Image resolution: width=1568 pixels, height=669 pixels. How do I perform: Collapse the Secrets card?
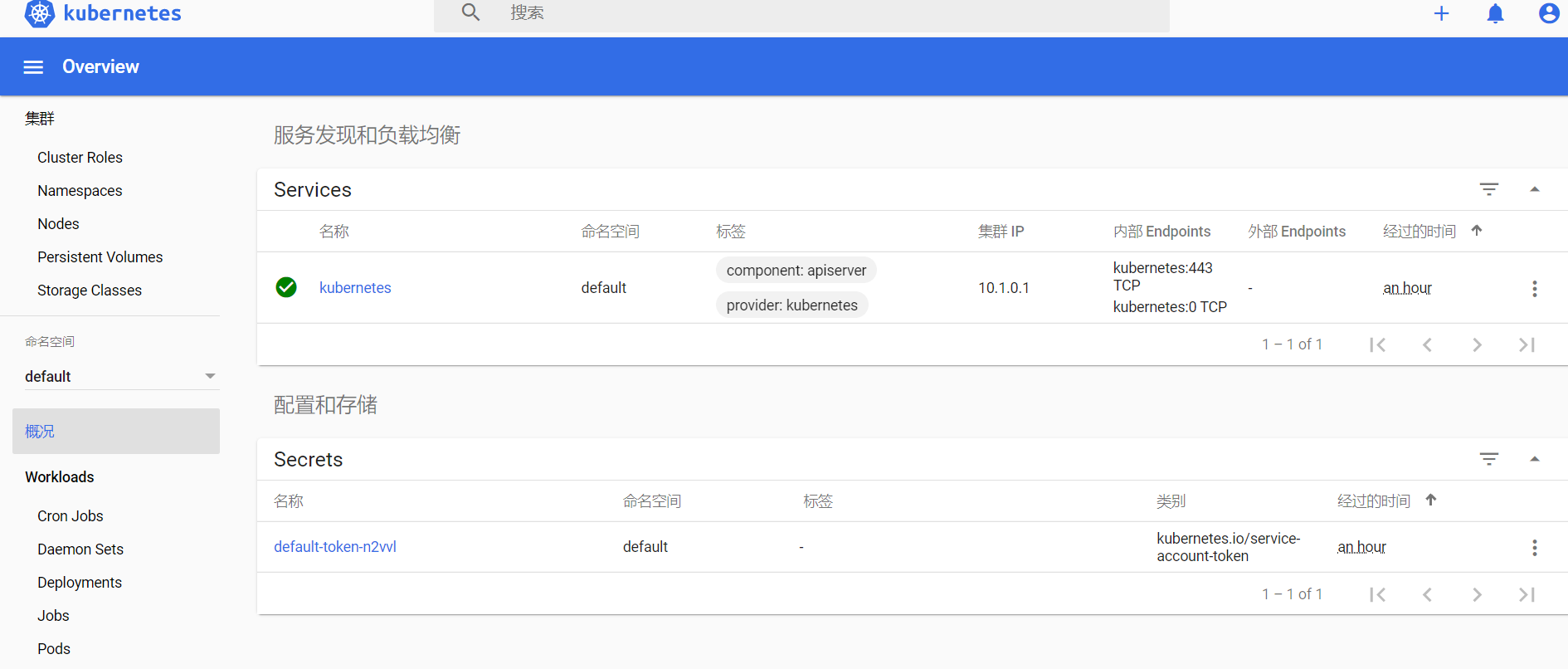(1535, 459)
